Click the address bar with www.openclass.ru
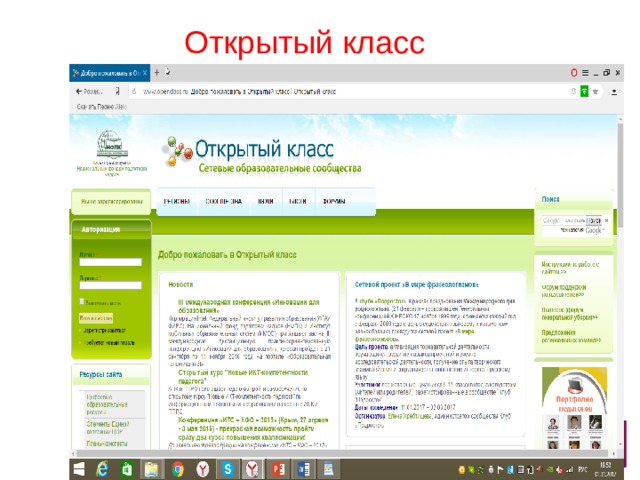The width and height of the screenshot is (640, 480). click(351, 91)
